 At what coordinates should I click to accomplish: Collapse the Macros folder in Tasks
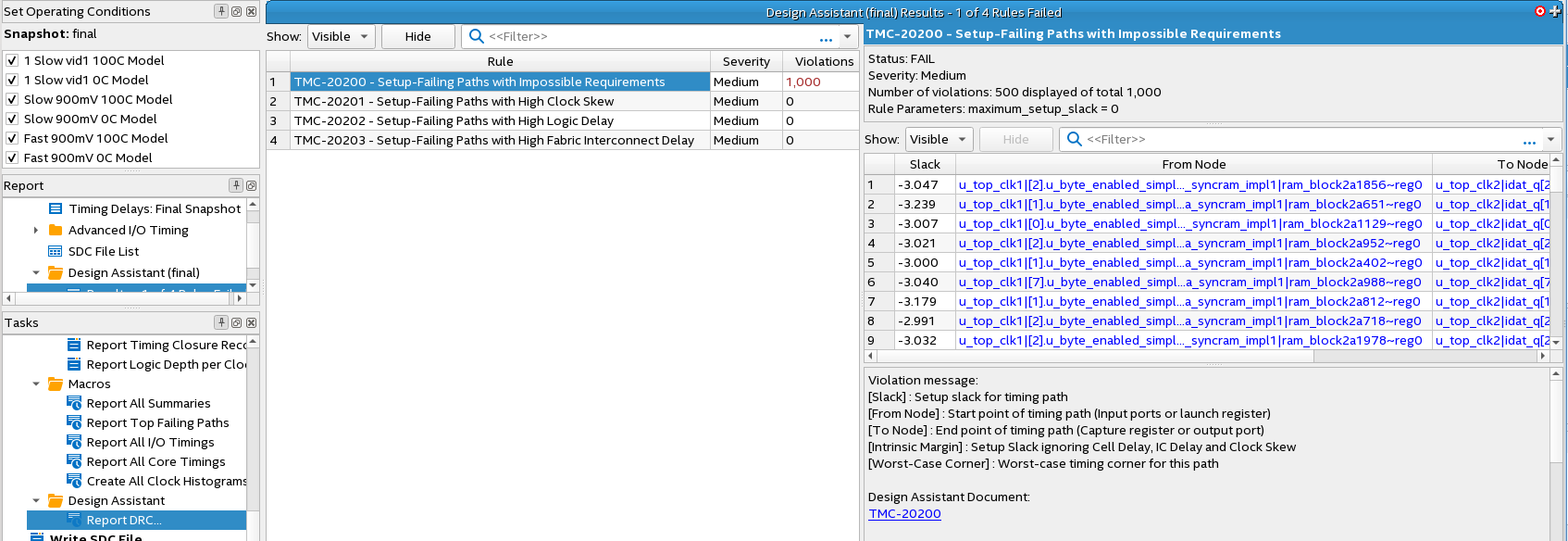[x=36, y=384]
